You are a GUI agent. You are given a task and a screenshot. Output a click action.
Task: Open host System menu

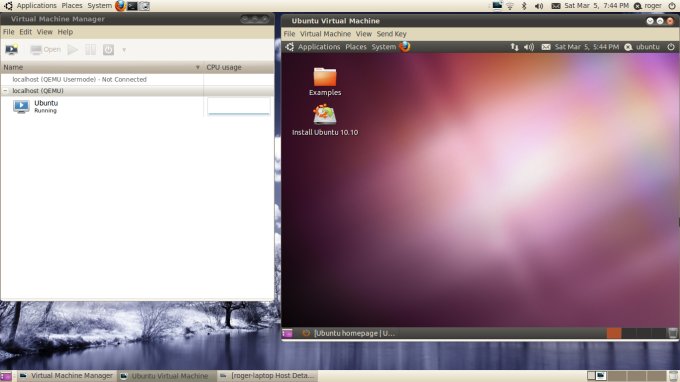click(99, 6)
